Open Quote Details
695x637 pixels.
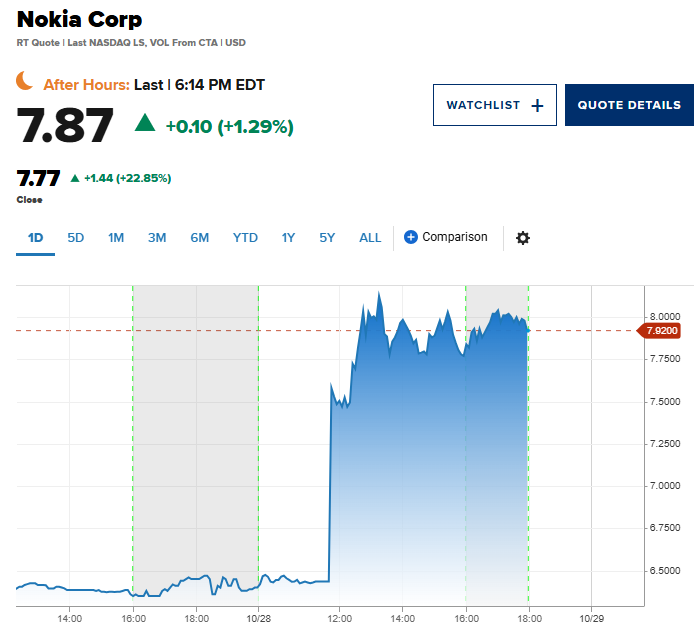pyautogui.click(x=629, y=106)
